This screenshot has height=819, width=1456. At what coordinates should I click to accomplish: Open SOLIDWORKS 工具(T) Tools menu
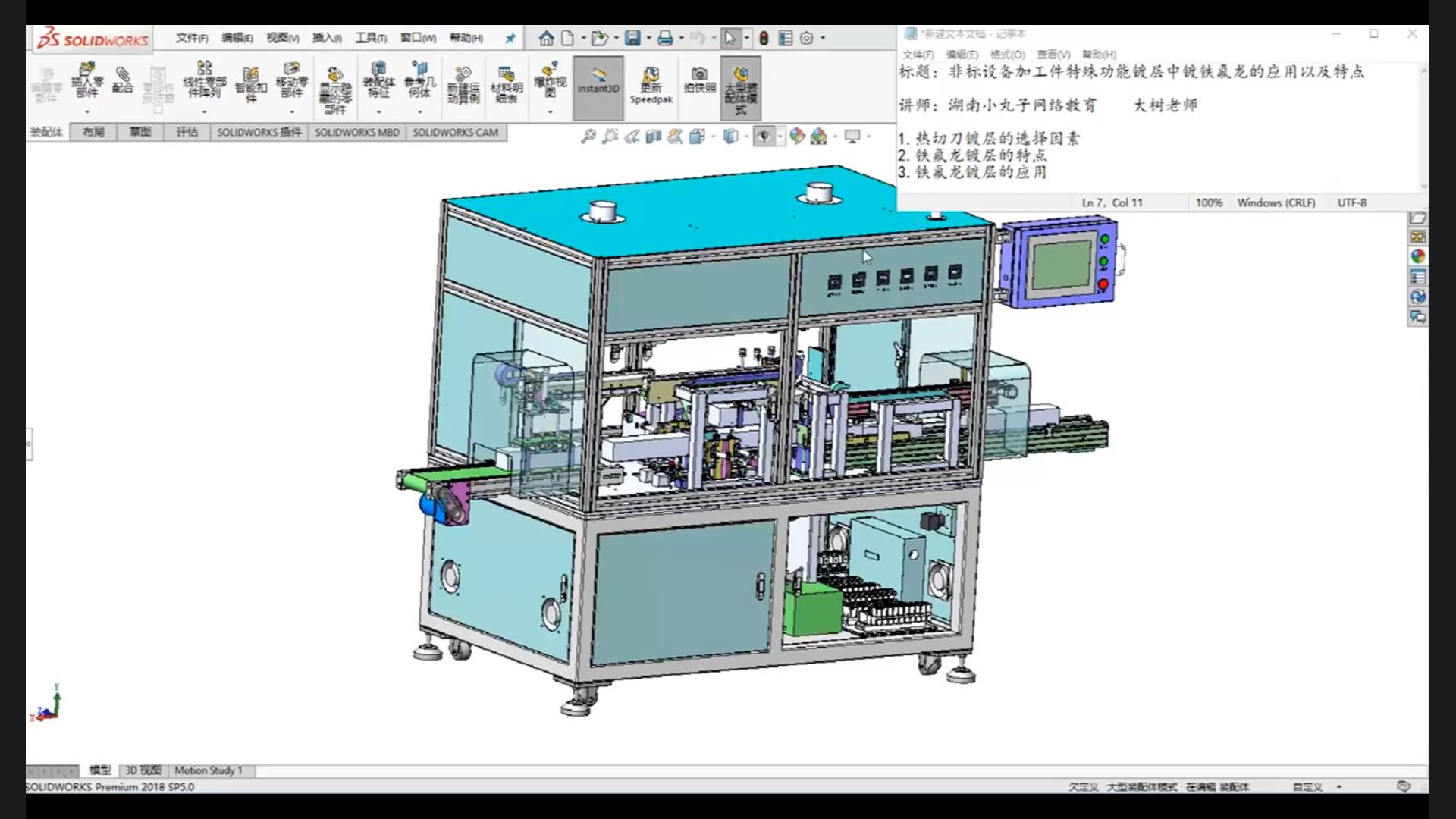tap(371, 38)
